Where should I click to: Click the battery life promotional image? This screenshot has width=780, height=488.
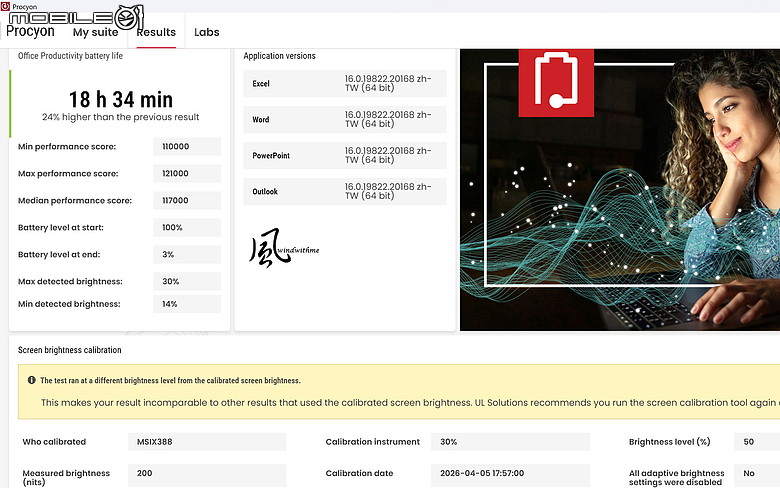tap(620, 190)
